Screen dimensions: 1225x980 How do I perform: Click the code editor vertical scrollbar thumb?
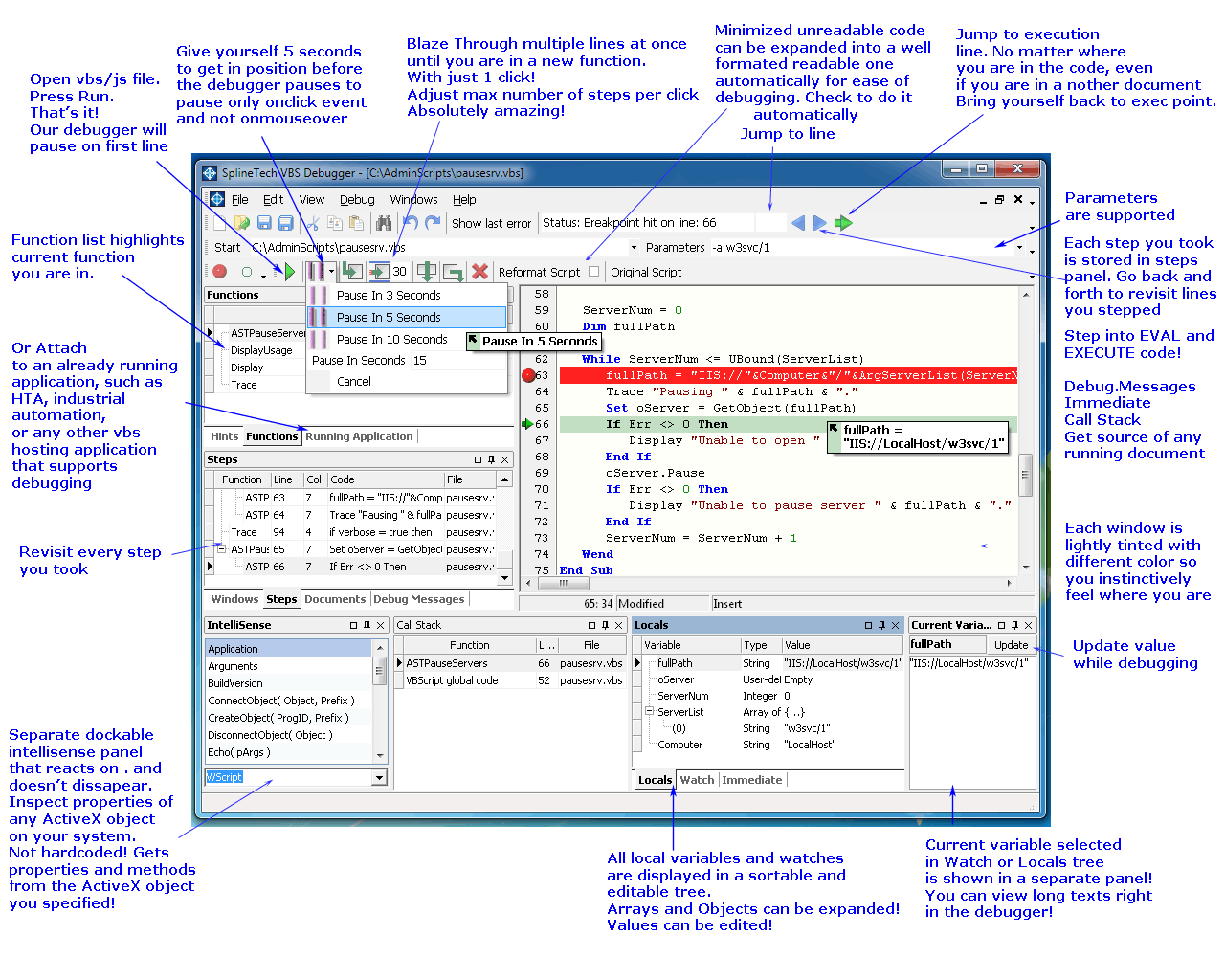pyautogui.click(x=1025, y=475)
